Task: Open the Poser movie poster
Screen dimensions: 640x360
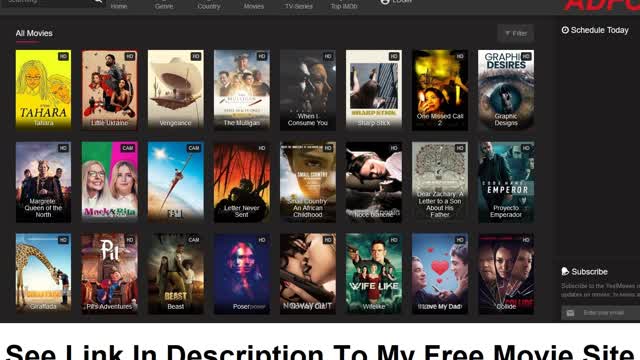Action: click(x=242, y=274)
